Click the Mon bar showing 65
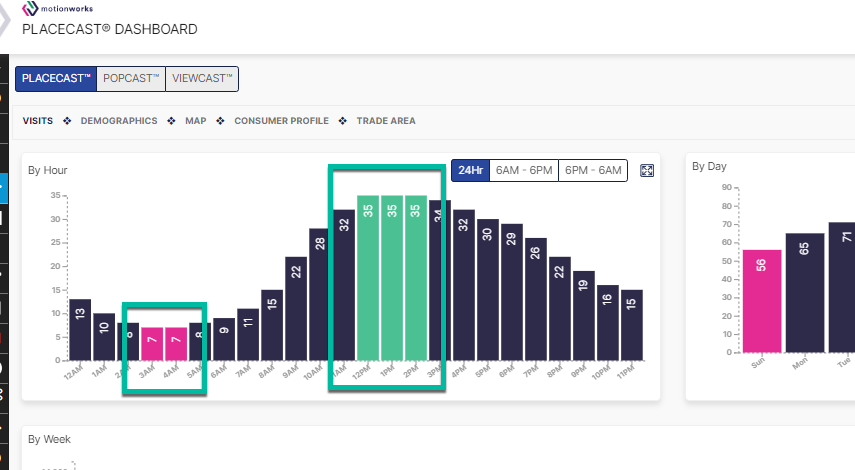 pos(805,293)
